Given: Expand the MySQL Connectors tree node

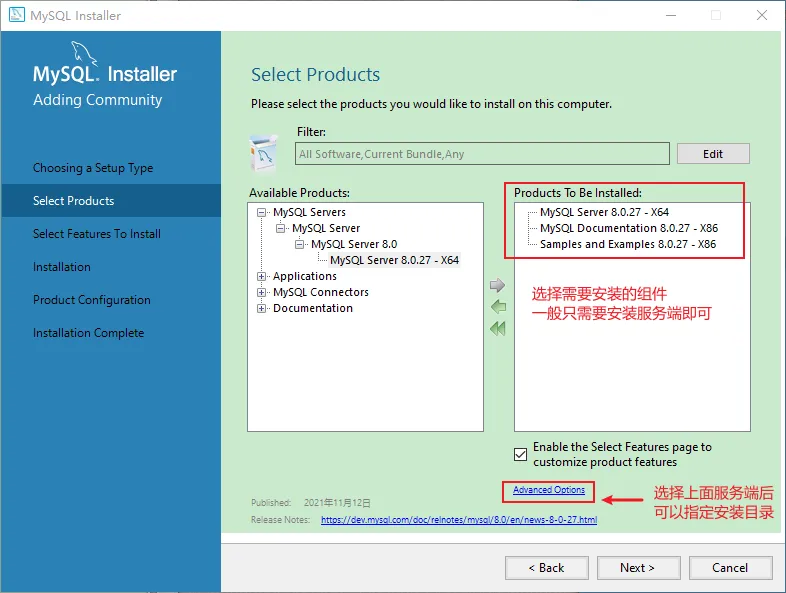Looking at the screenshot, I should [262, 292].
